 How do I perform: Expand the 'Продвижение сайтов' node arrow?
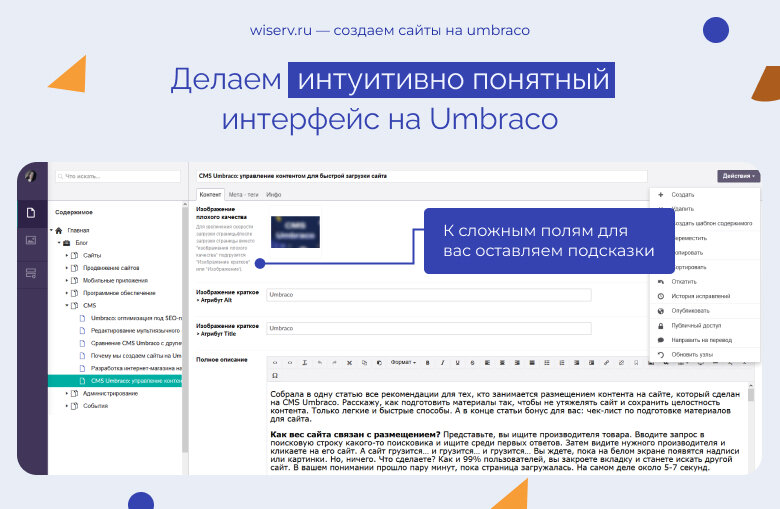67,268
